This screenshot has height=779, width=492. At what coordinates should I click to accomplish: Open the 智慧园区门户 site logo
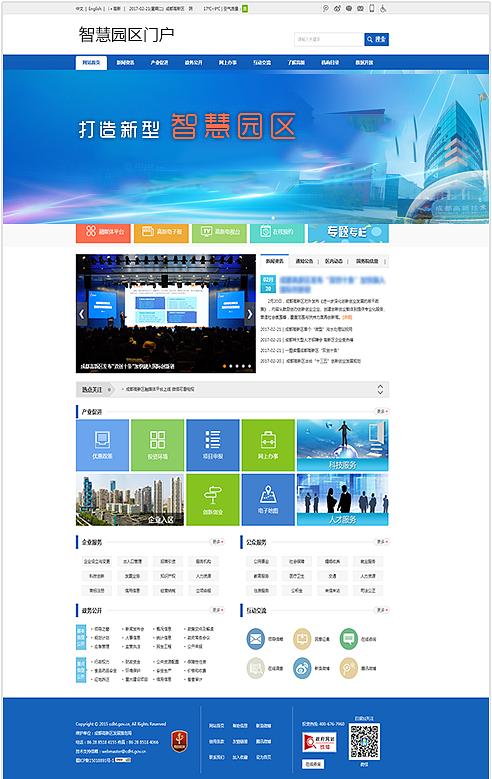(126, 34)
